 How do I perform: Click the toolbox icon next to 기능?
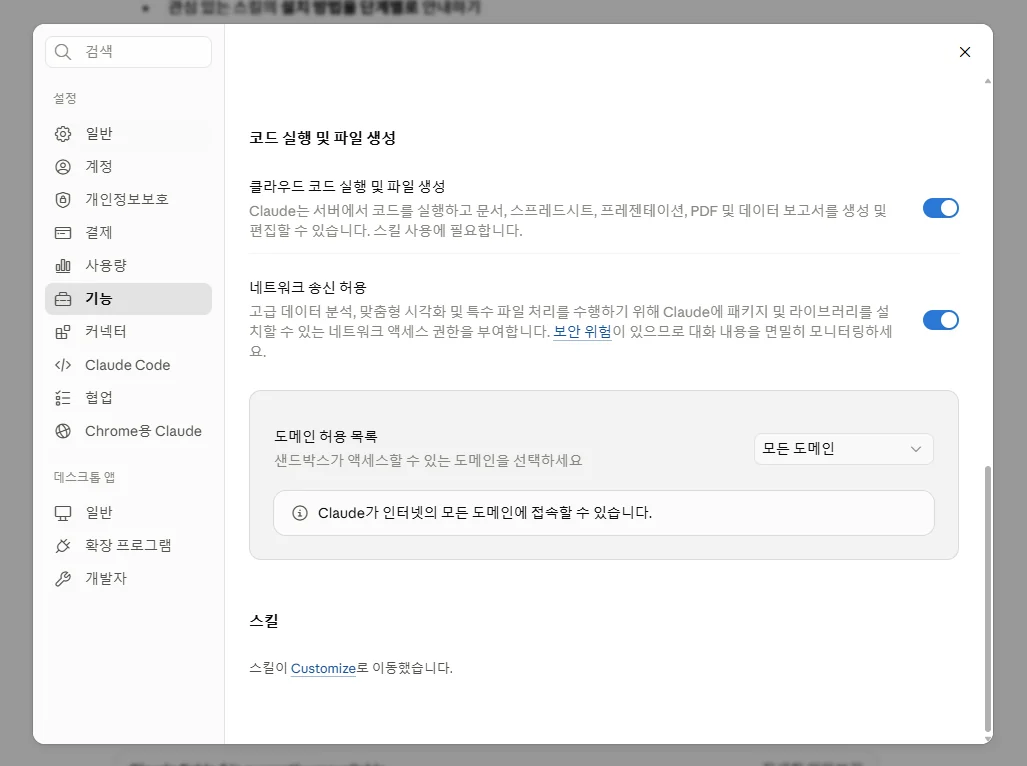tap(63, 299)
